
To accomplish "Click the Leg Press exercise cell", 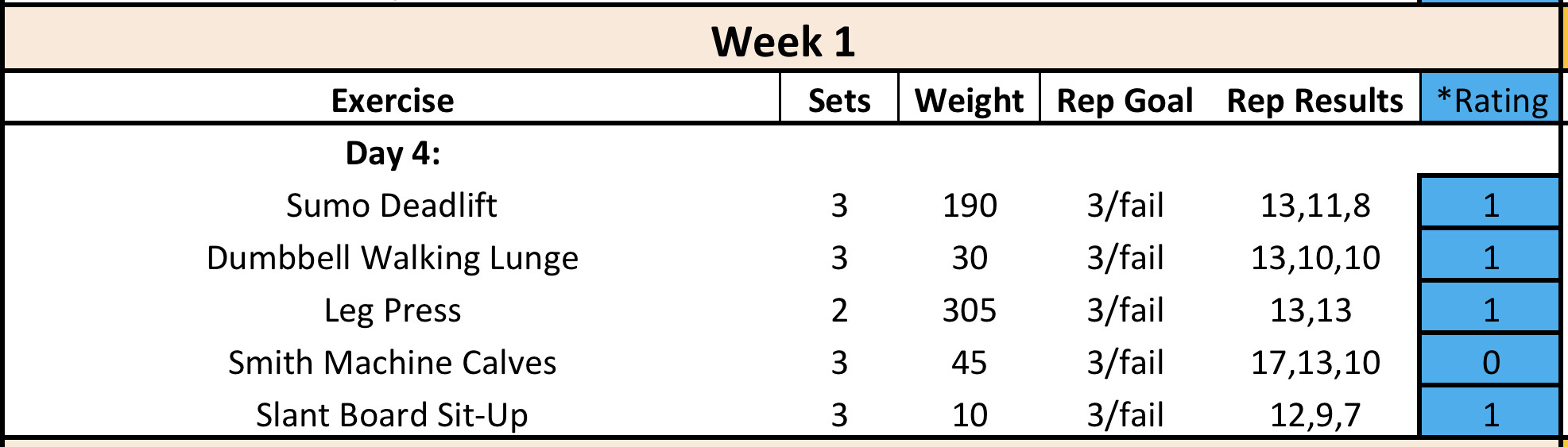I will click(x=393, y=310).
